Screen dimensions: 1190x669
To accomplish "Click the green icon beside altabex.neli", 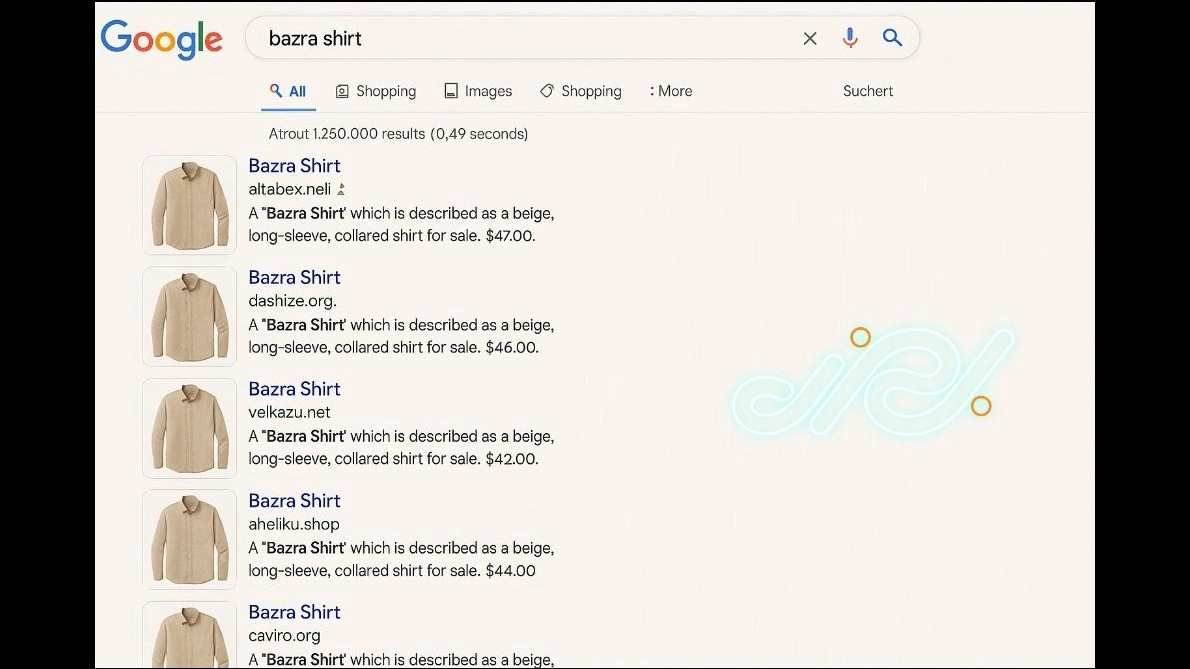I will tap(341, 190).
